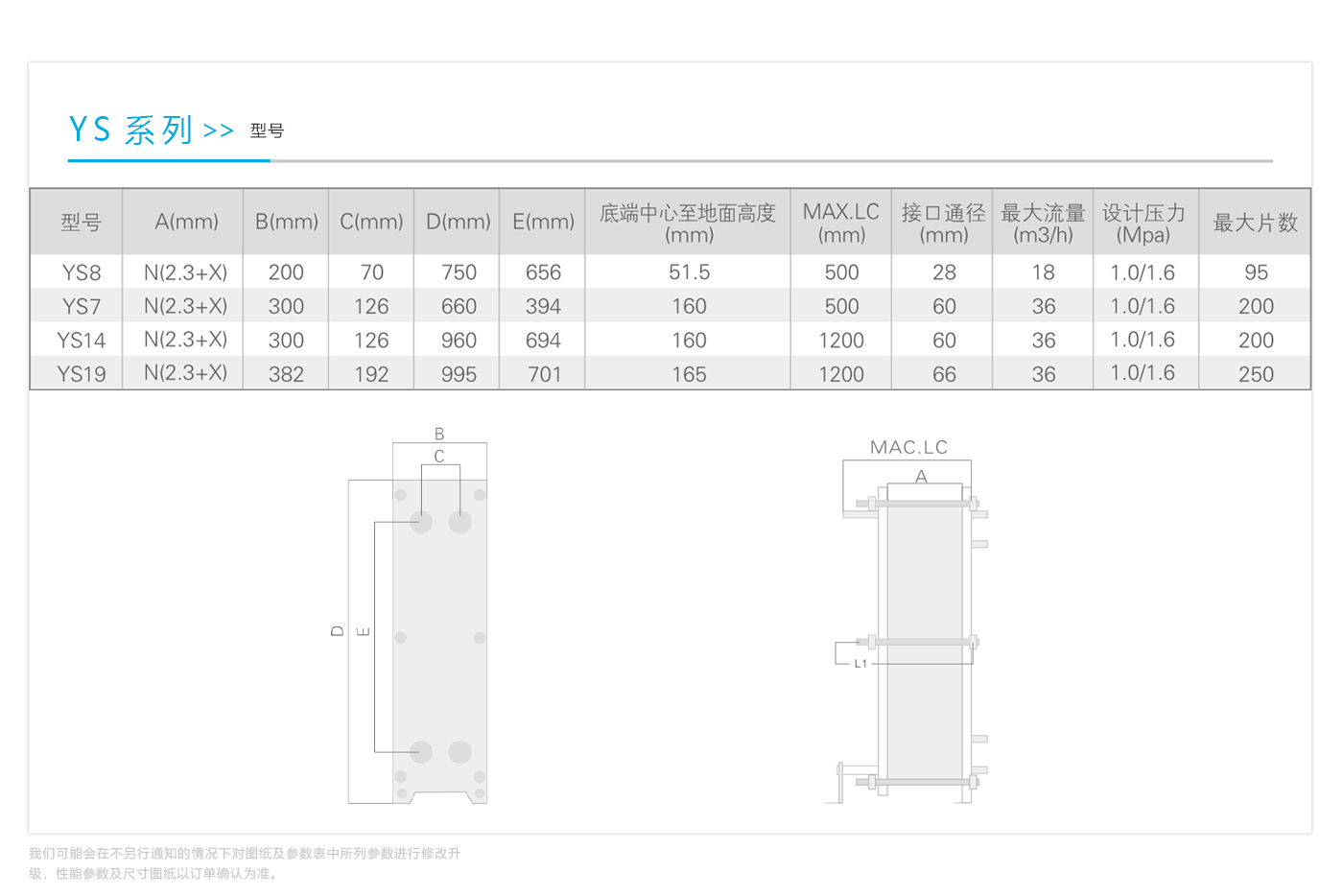Select the YS19 model cell
The height and width of the screenshot is (896, 1343).
tap(82, 374)
